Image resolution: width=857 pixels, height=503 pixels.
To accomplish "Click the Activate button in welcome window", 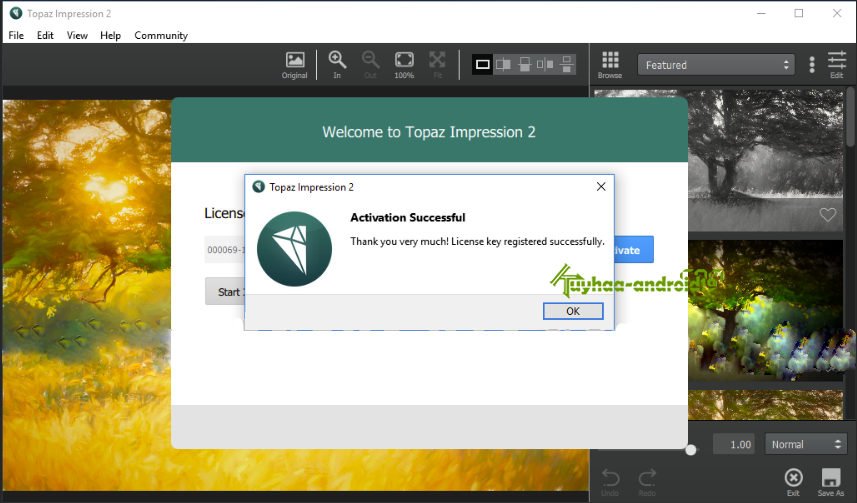I will tap(633, 250).
